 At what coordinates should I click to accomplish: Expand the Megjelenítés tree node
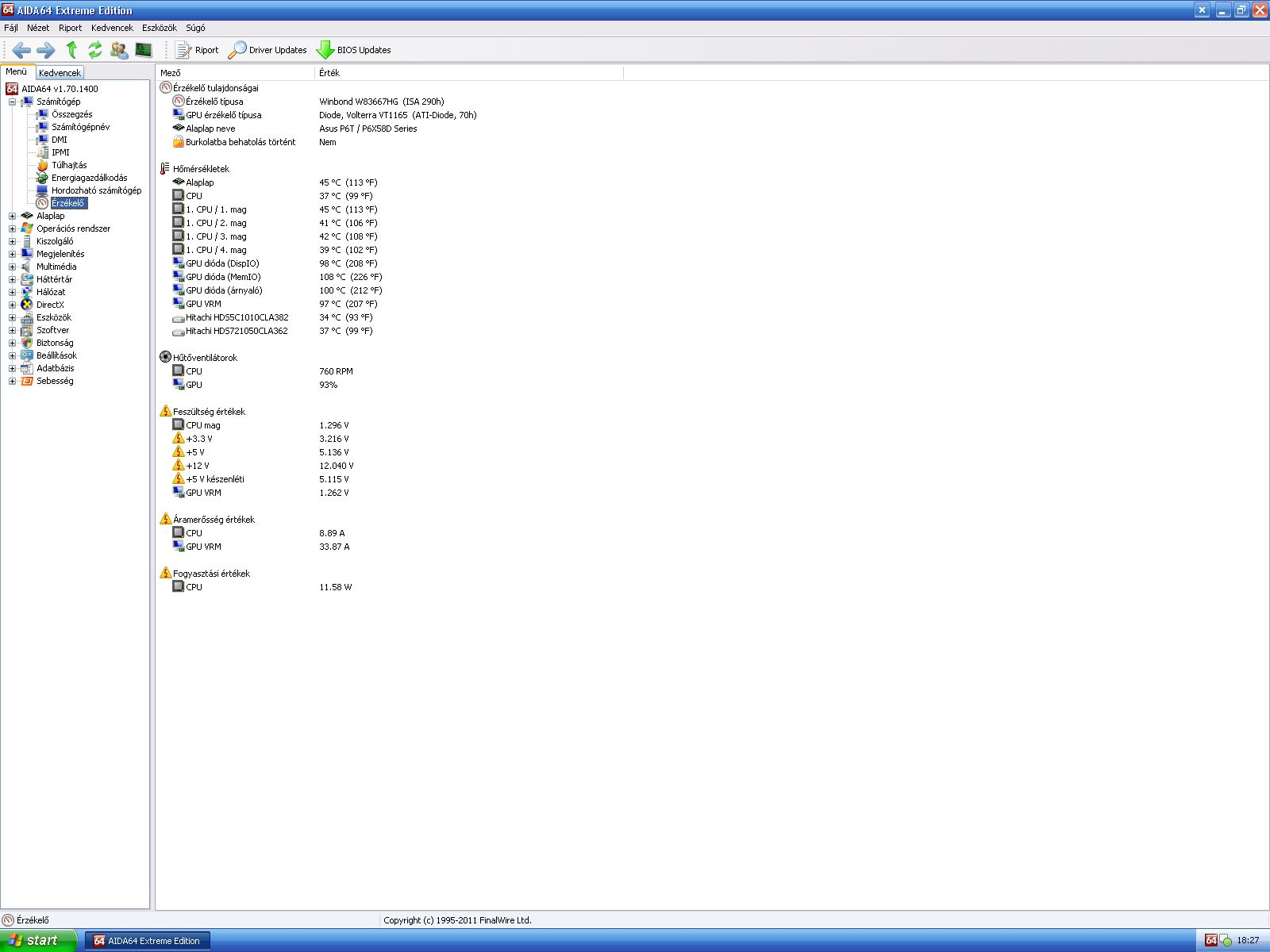point(12,254)
